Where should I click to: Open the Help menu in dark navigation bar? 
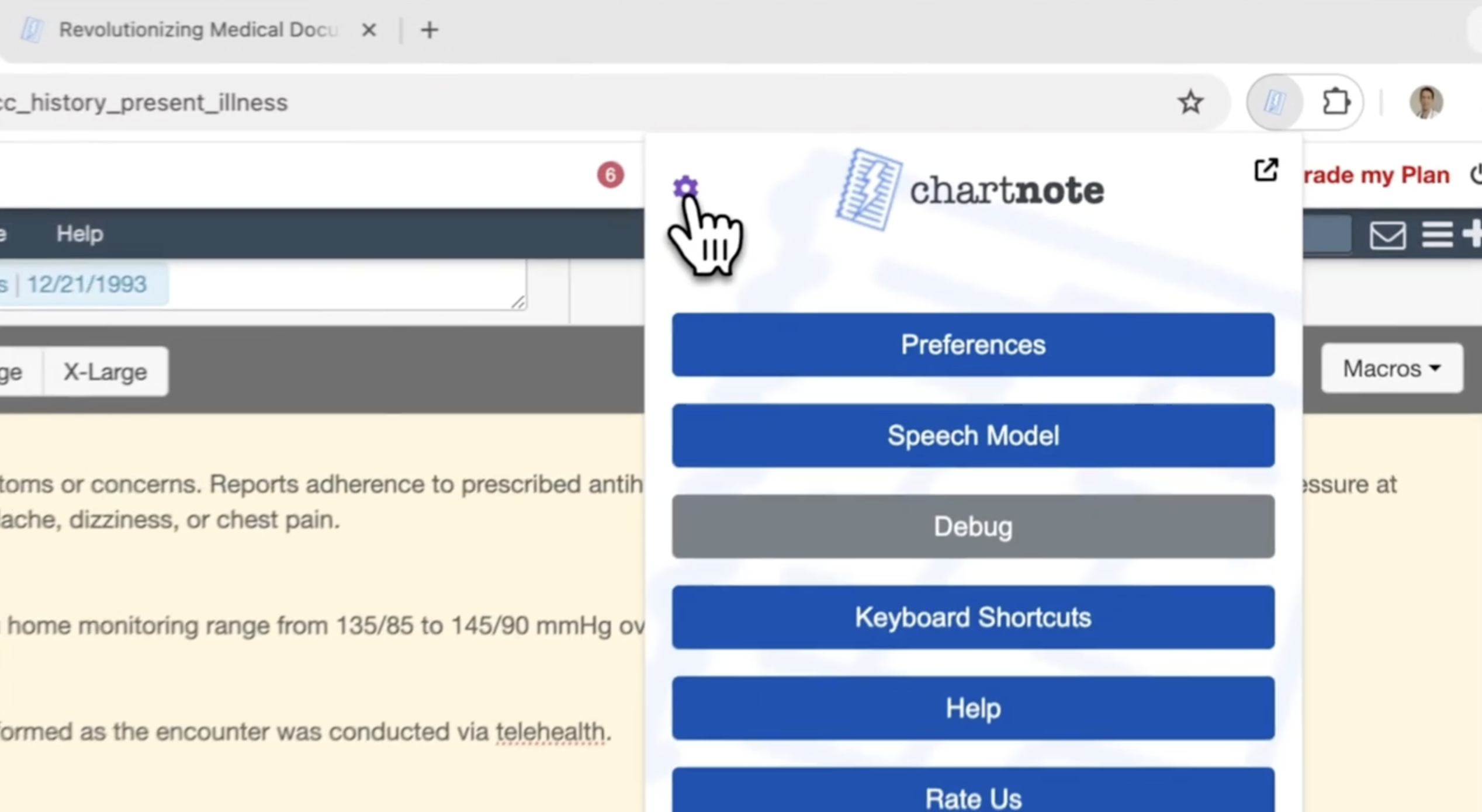79,234
